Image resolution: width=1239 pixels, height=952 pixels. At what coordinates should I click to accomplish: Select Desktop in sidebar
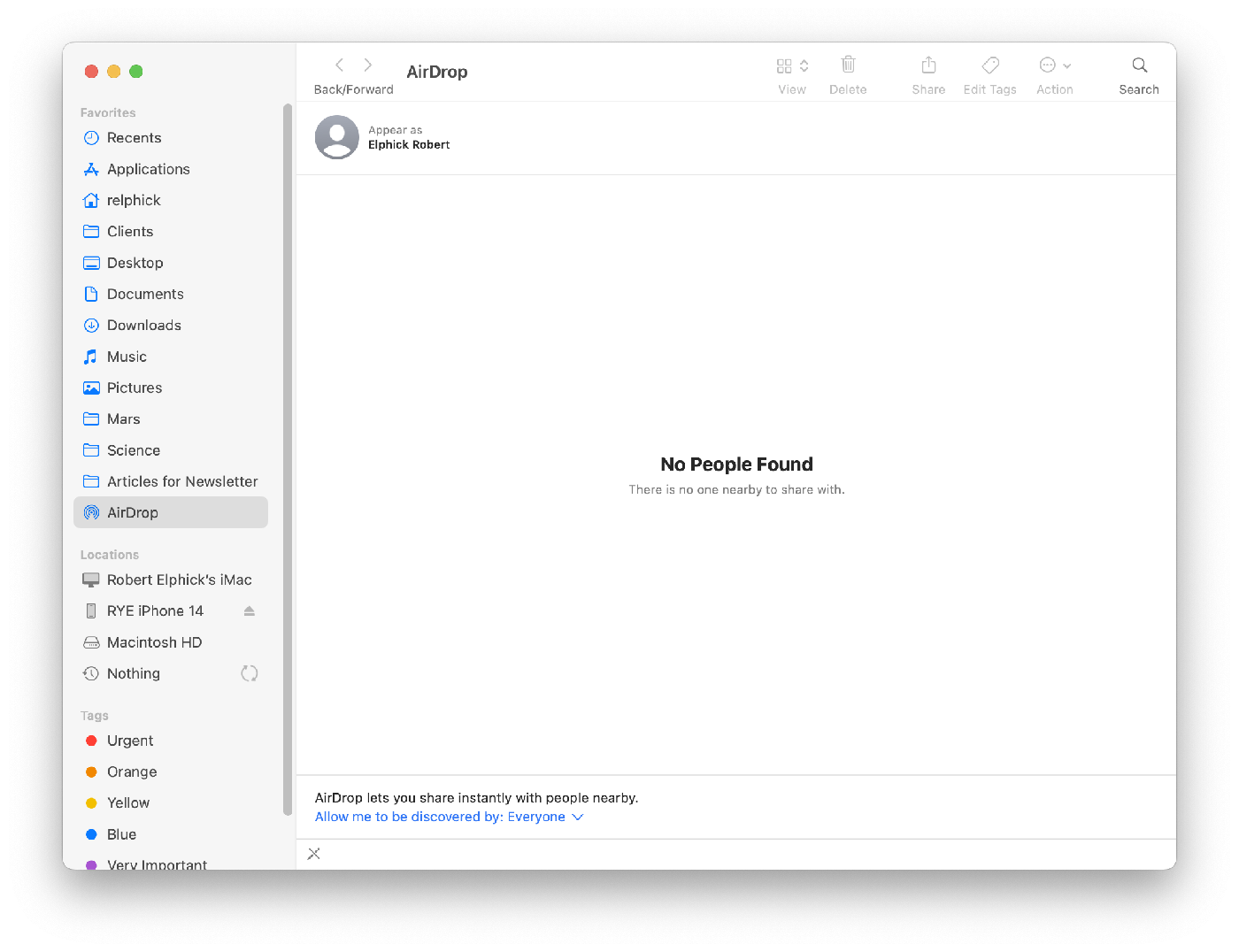[171, 263]
